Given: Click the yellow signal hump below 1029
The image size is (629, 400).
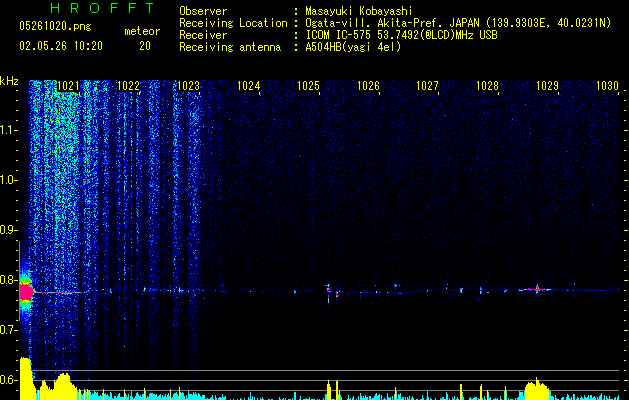Looking at the screenshot, I should pos(537,390).
